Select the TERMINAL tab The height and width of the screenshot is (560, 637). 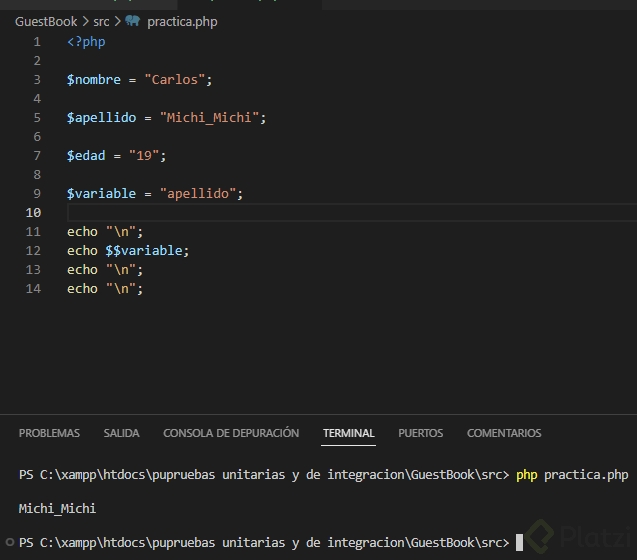click(x=348, y=433)
